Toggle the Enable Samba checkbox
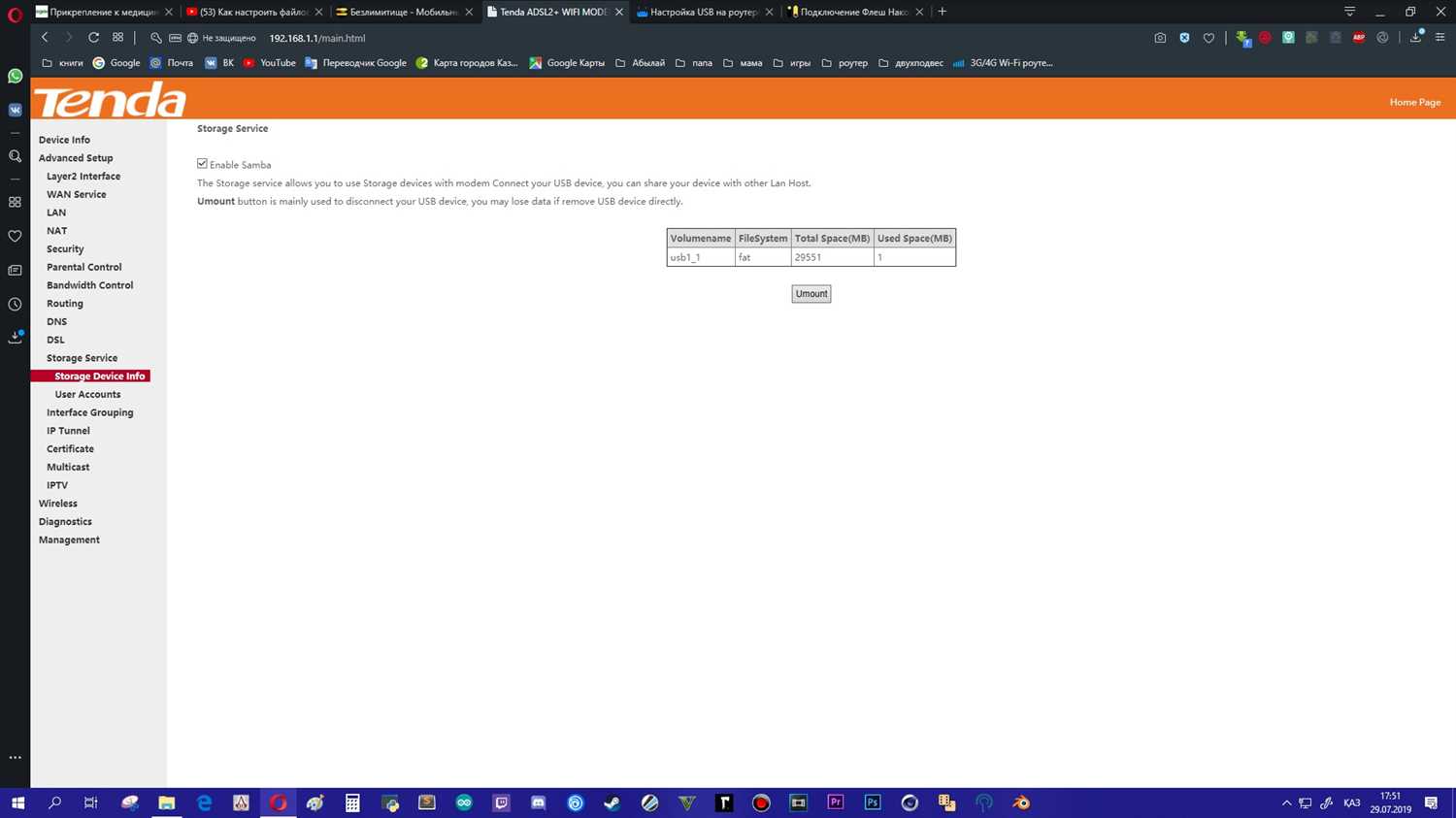 202,164
